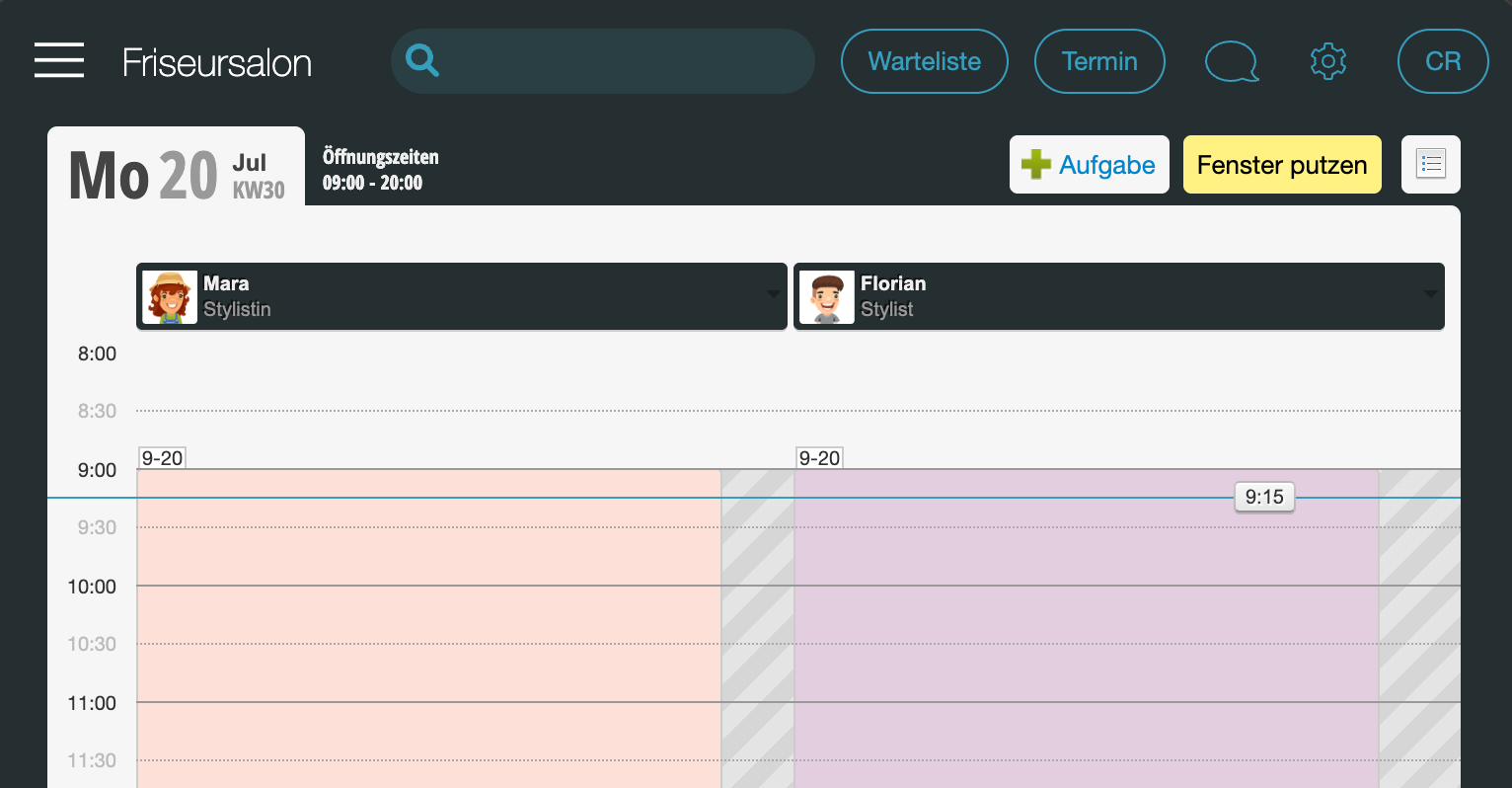Viewport: 1512px width, 788px height.
Task: Select the Mo 20 Jul date tab
Action: 177,168
